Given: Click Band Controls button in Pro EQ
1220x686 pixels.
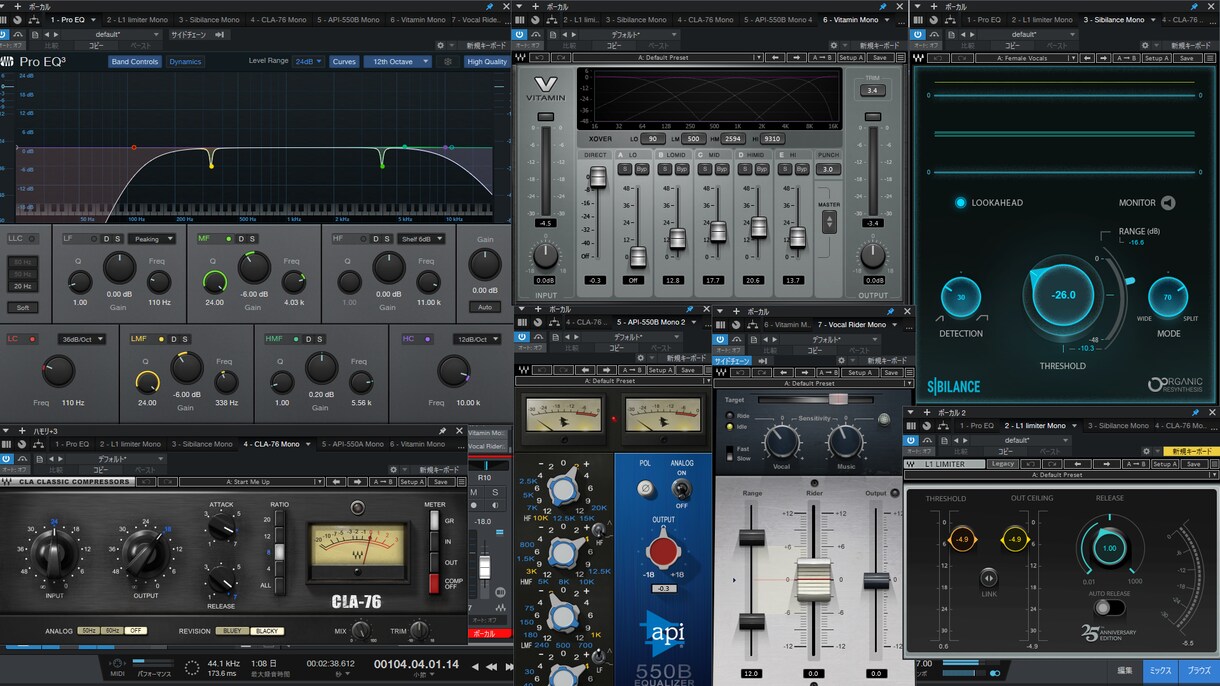Looking at the screenshot, I should point(135,61).
